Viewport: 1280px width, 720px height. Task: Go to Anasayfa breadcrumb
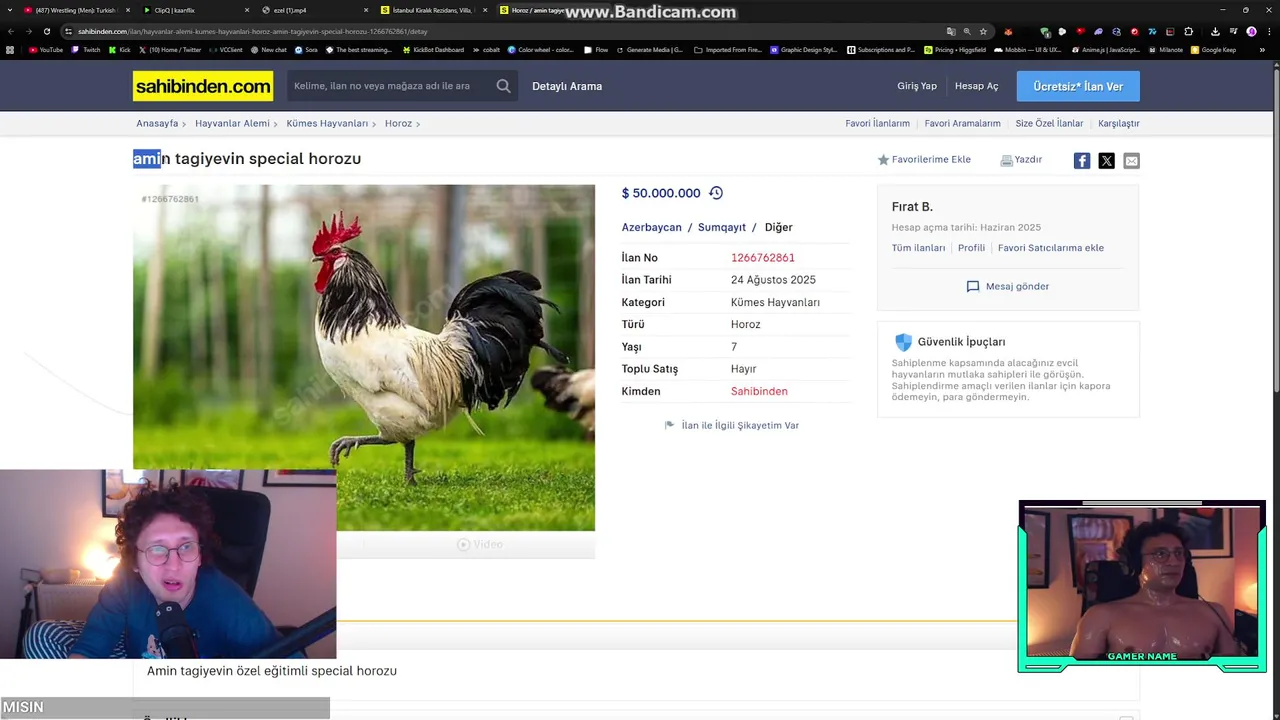coord(157,124)
